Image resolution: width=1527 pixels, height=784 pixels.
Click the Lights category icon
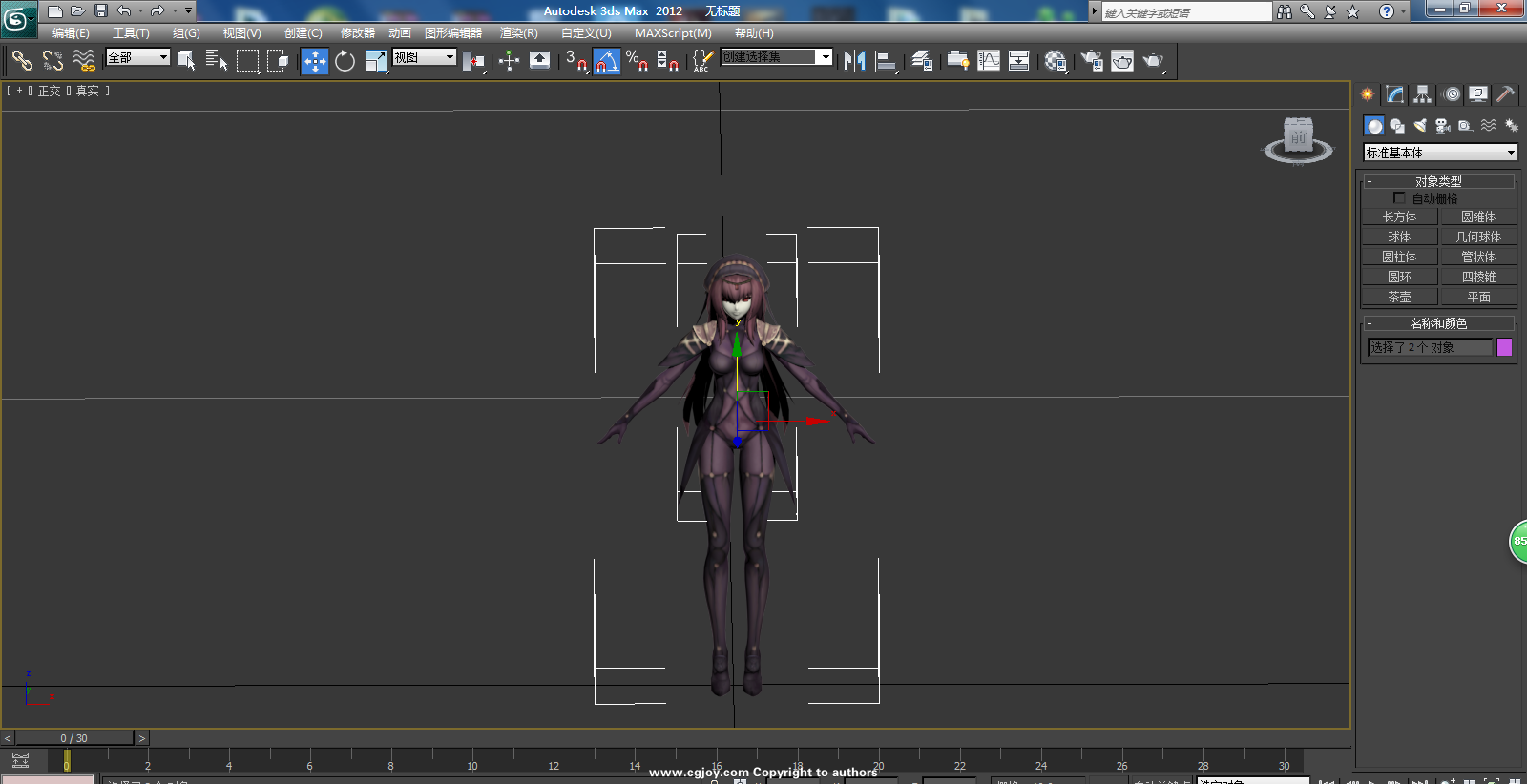[x=1420, y=126]
